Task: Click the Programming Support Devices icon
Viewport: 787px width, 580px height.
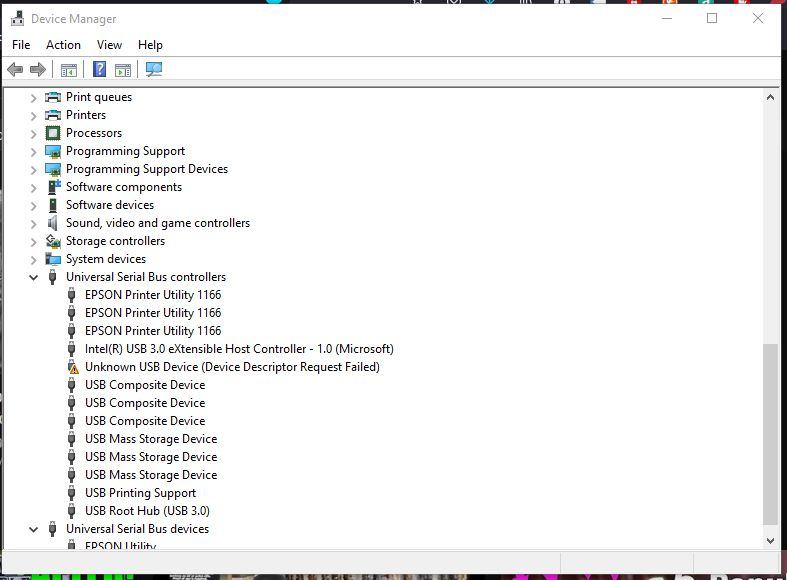Action: point(53,169)
